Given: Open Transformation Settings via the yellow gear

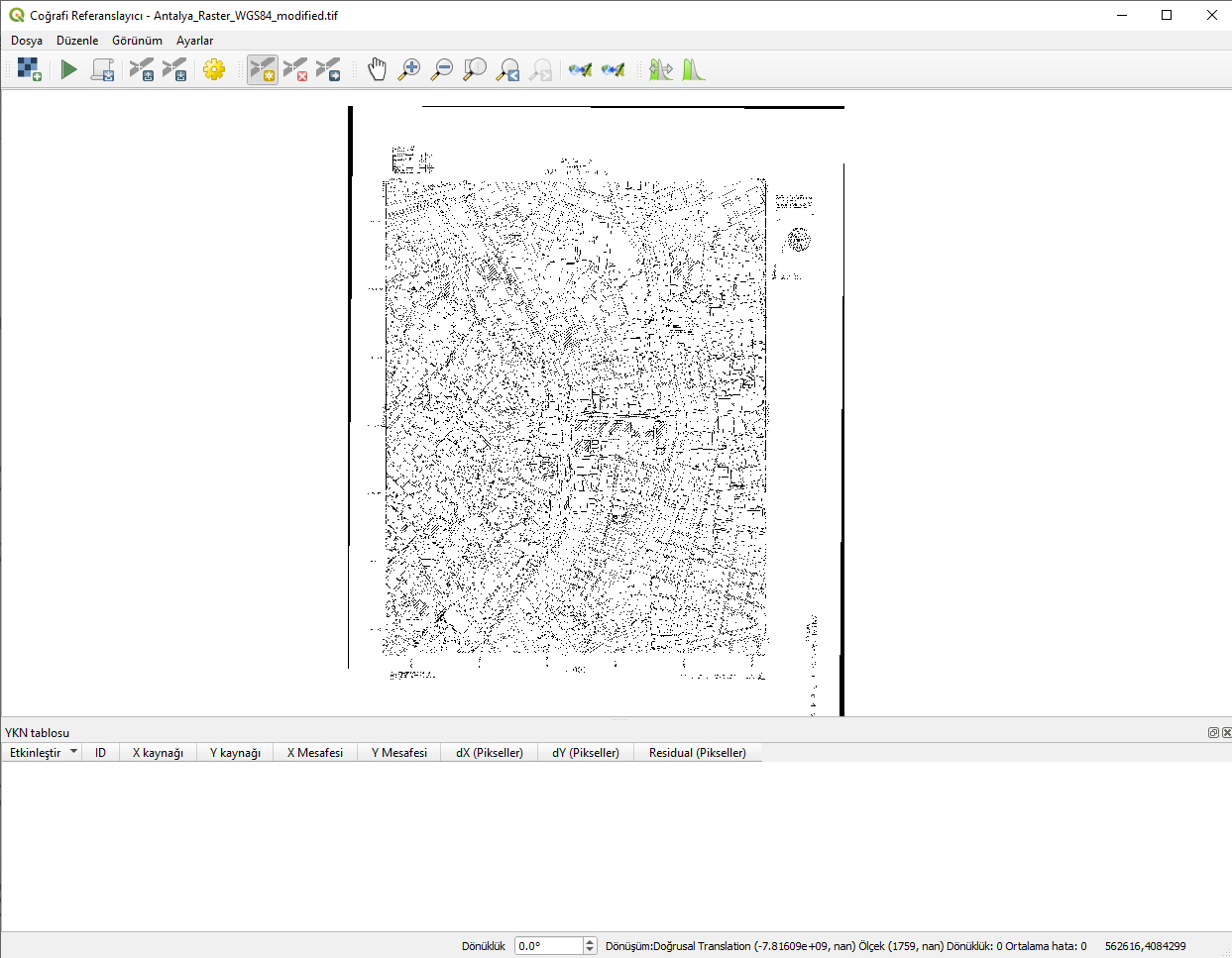Looking at the screenshot, I should click(x=214, y=69).
